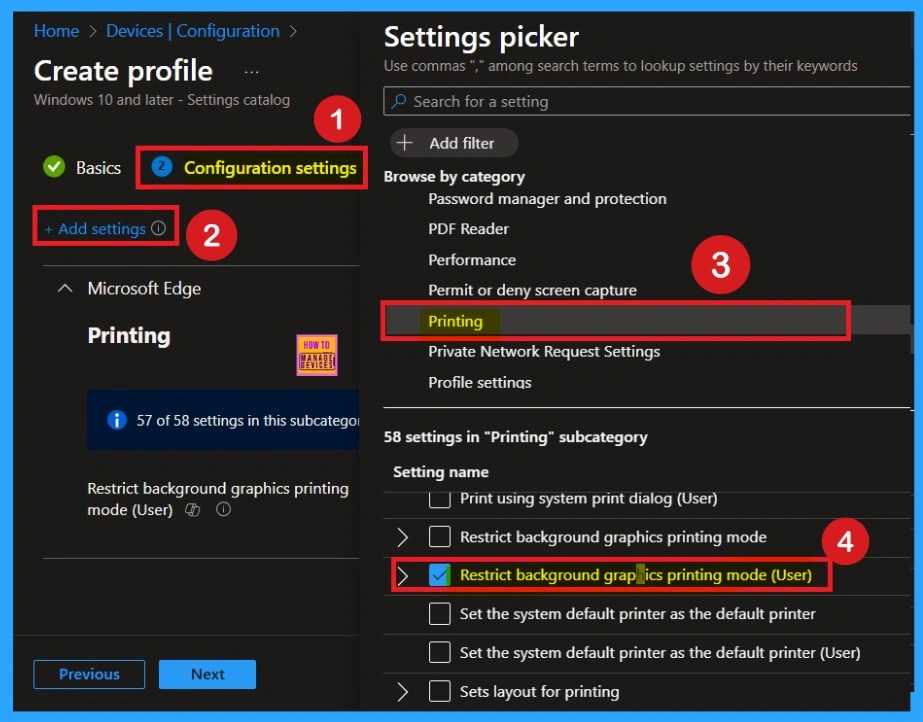
Task: Expand Sets layout for printing row
Action: [x=403, y=692]
